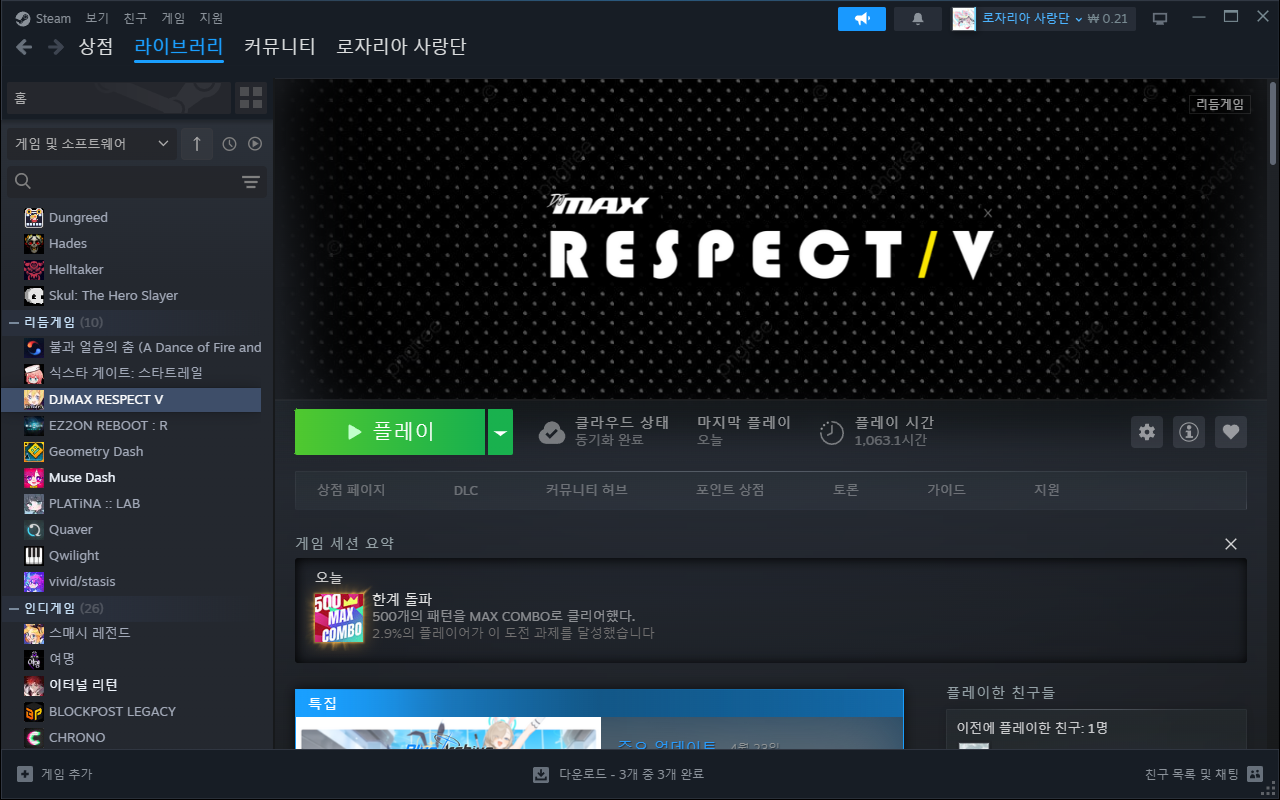Click the blue announcements megaphone icon
This screenshot has width=1280, height=800.
pos(862,19)
